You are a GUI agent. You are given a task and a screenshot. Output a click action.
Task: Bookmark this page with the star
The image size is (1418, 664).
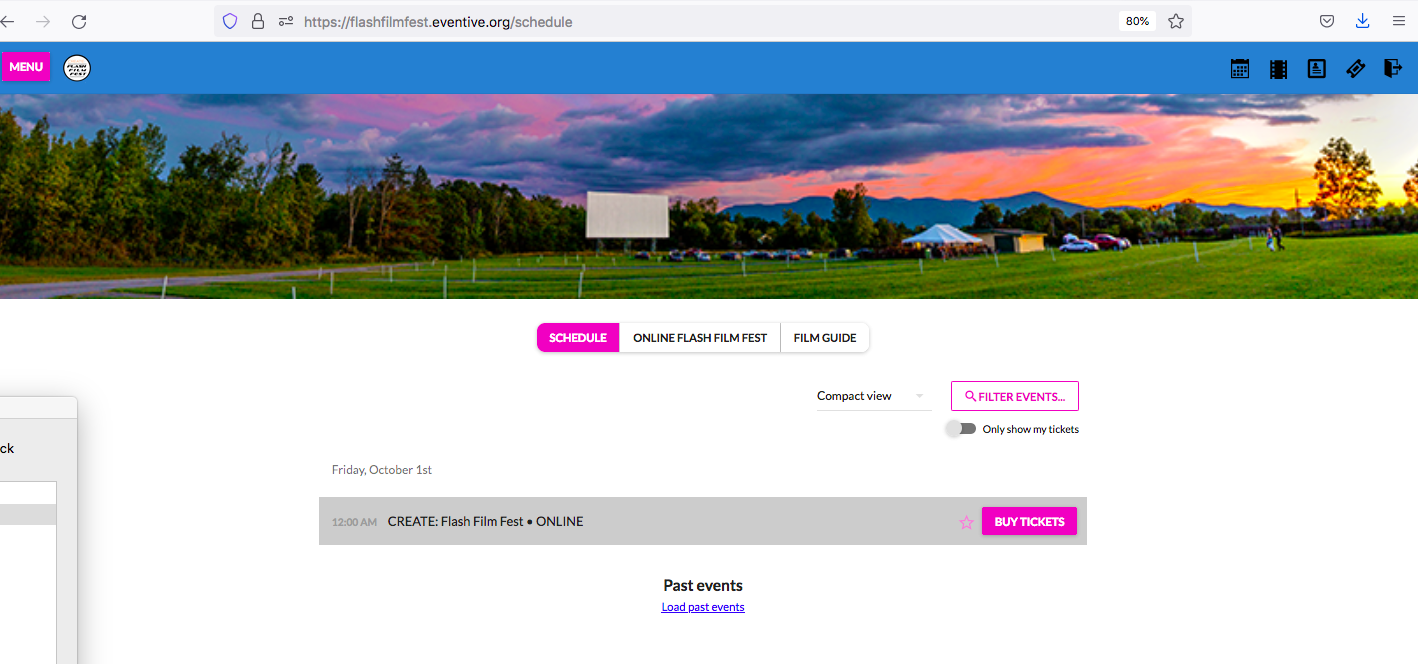tap(1176, 21)
